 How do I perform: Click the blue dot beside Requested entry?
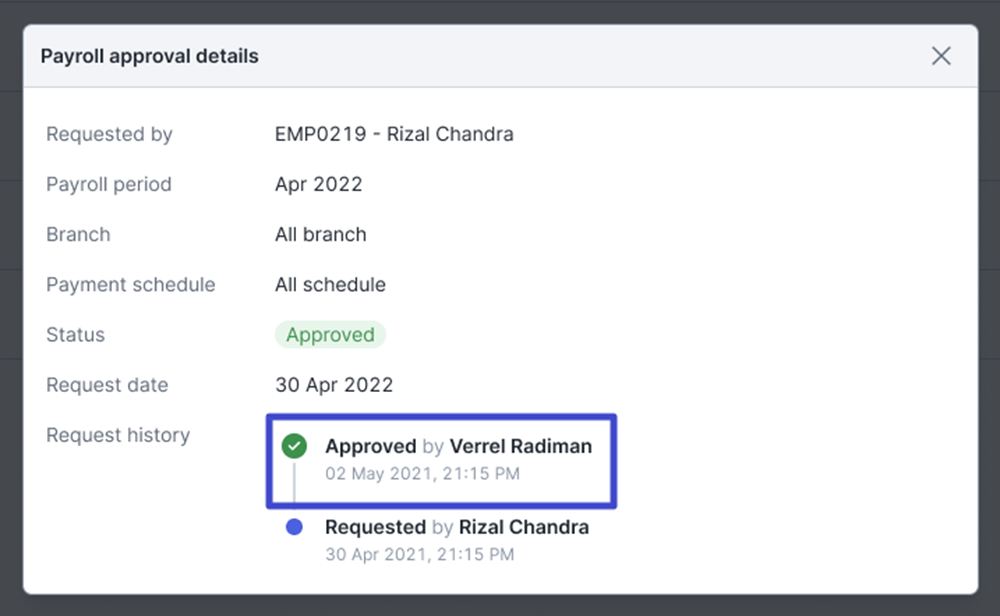(294, 527)
